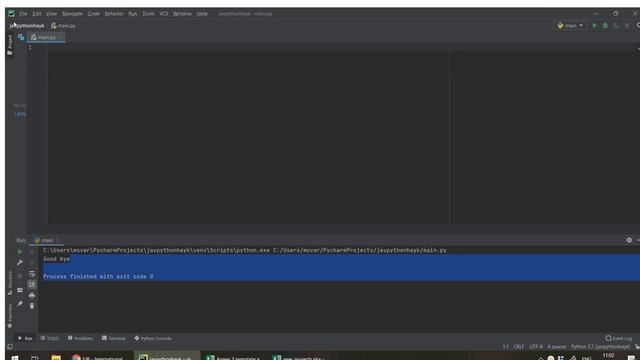
Task: Open the Edit menu
Action: pos(37,14)
